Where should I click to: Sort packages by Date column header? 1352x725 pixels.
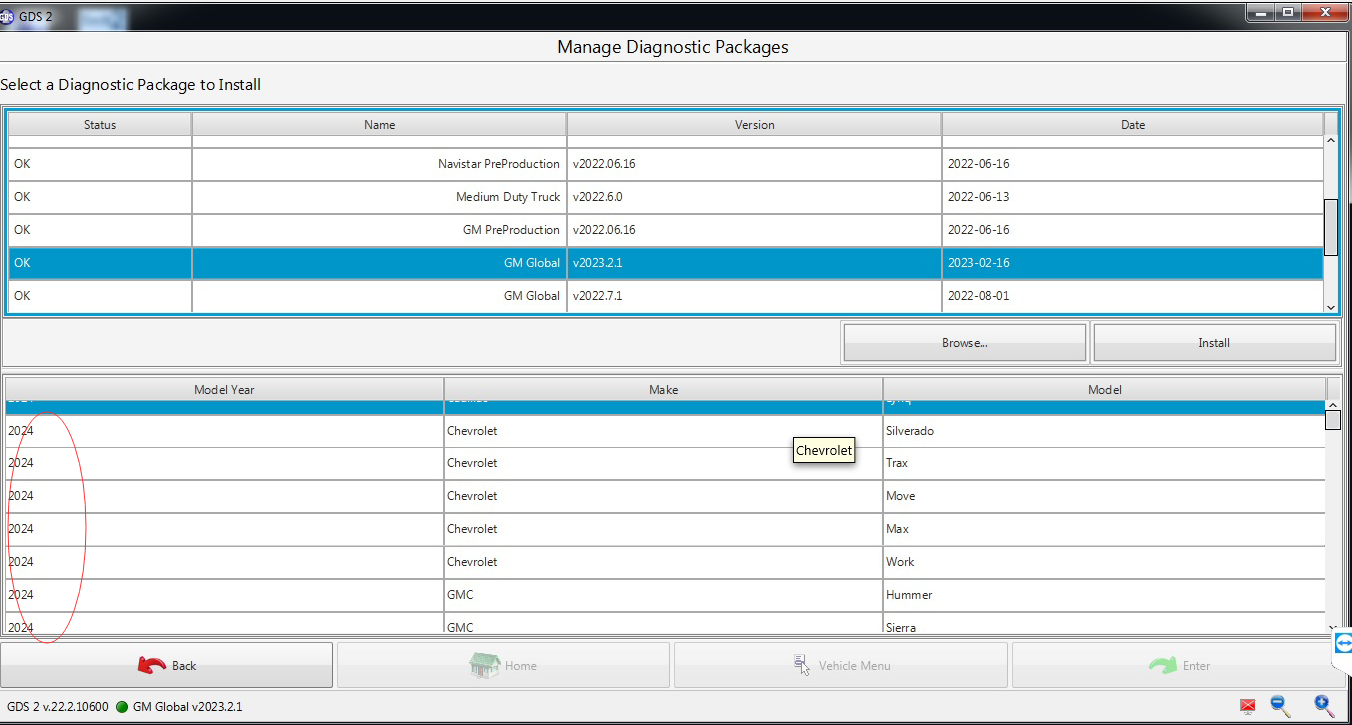tap(1133, 125)
